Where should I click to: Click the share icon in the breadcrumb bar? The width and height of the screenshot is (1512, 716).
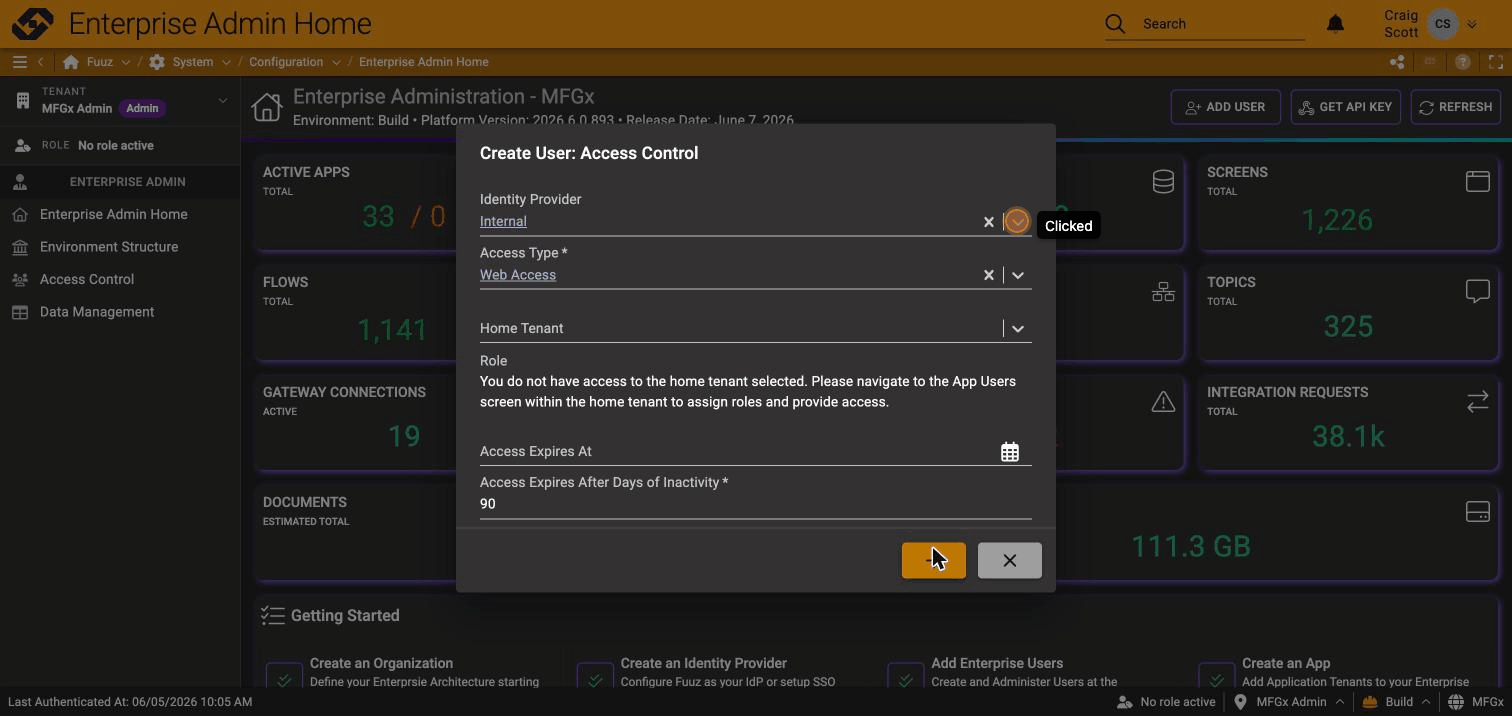pyautogui.click(x=1397, y=62)
